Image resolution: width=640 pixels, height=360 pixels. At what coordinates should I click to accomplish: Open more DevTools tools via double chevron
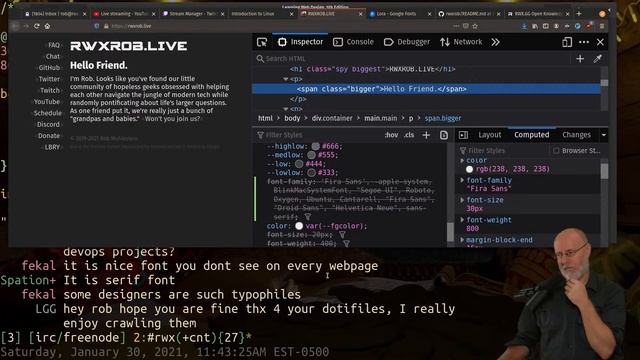tap(495, 42)
